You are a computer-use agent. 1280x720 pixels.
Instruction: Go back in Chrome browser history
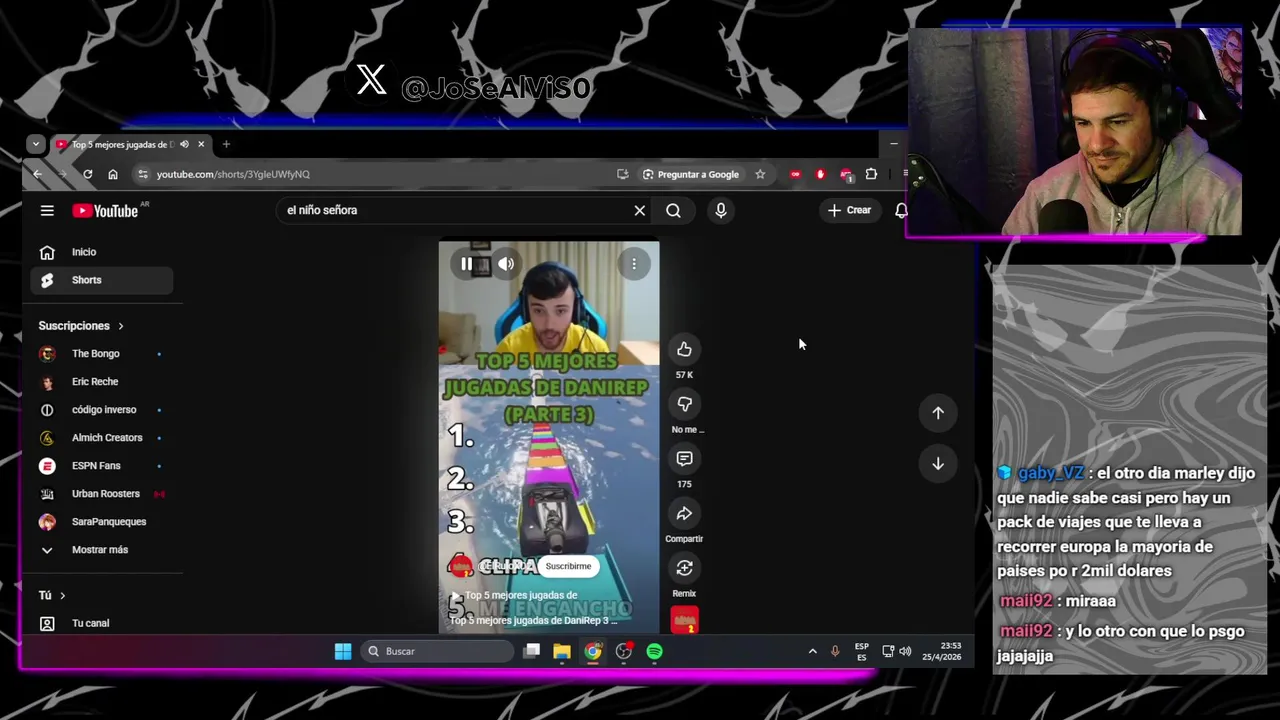(38, 174)
